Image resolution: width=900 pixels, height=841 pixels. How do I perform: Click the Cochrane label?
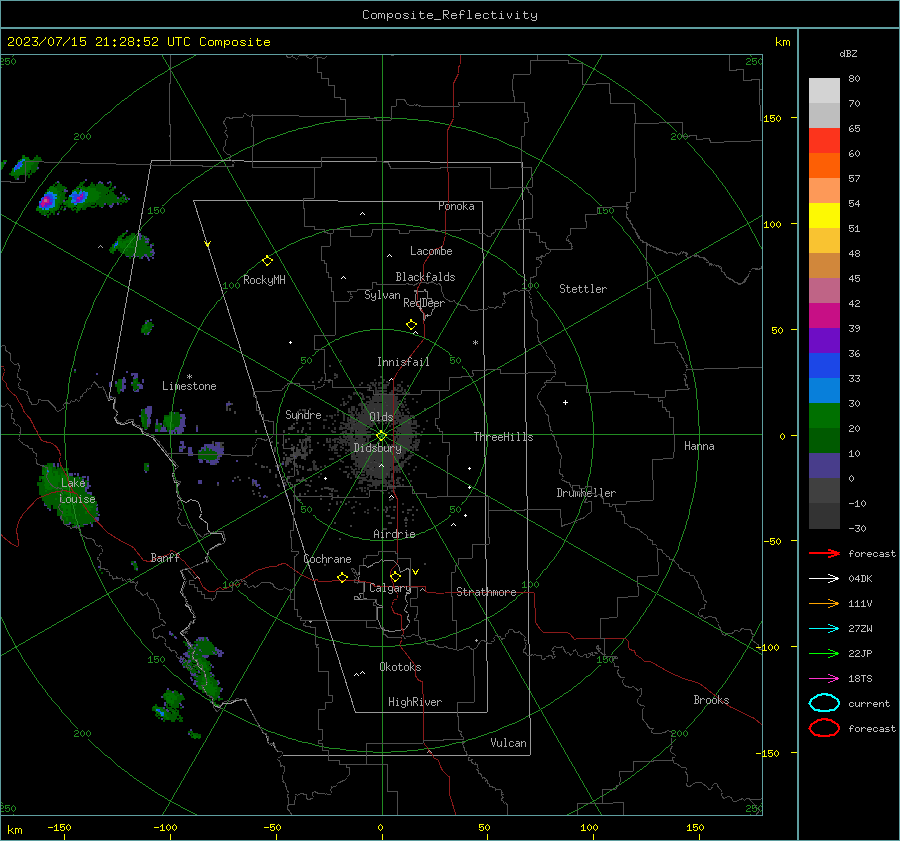coord(327,559)
